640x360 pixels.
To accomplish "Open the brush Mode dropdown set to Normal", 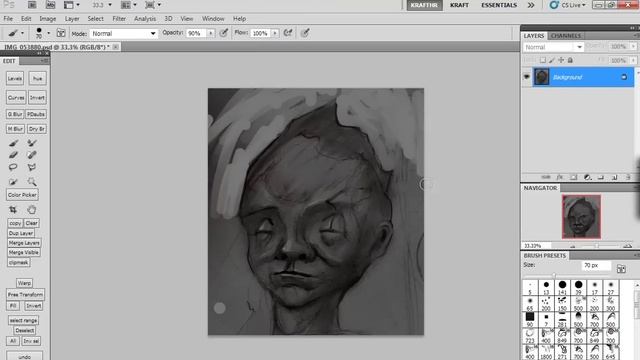I will 123,33.
